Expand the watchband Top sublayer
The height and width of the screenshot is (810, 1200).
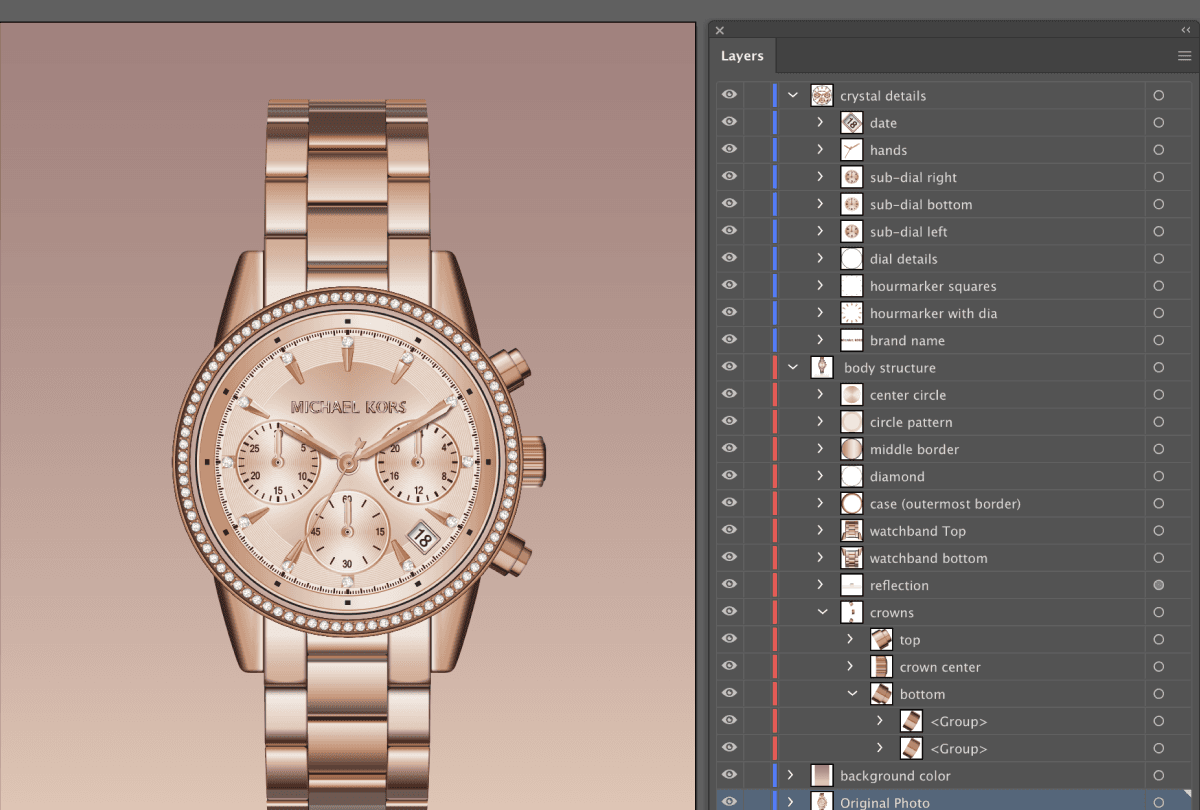[x=820, y=530]
